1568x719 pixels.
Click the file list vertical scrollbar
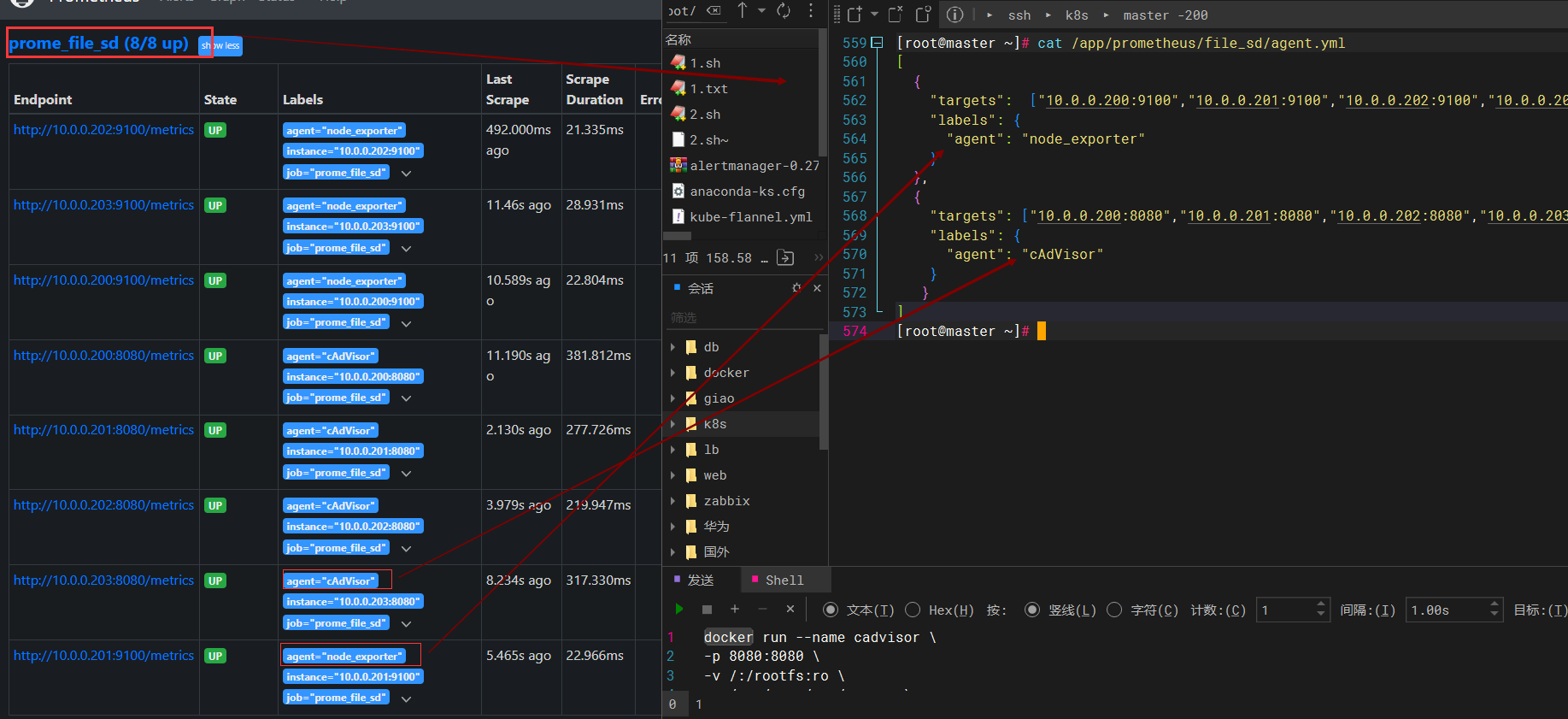[x=823, y=94]
